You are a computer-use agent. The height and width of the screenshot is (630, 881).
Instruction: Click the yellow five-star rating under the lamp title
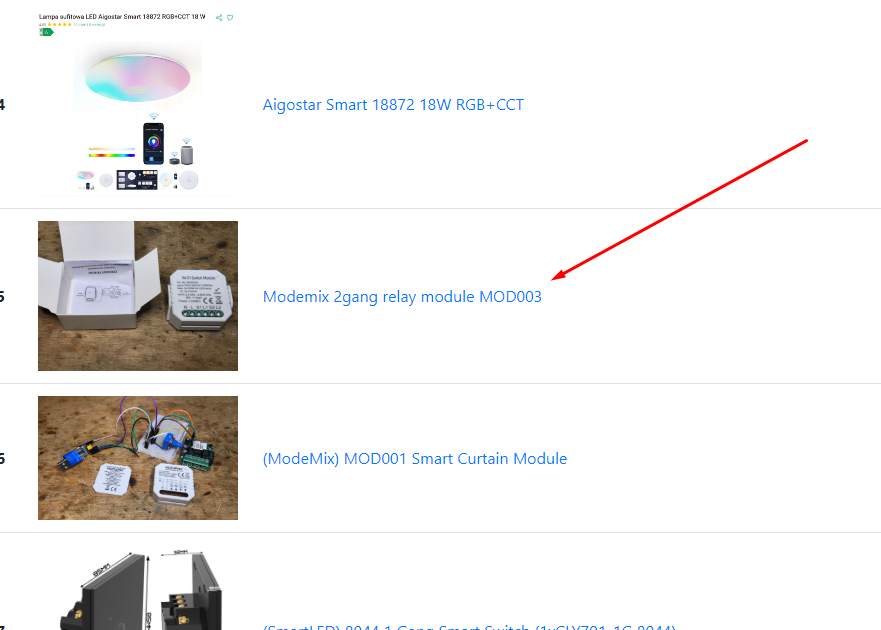pyautogui.click(x=60, y=25)
